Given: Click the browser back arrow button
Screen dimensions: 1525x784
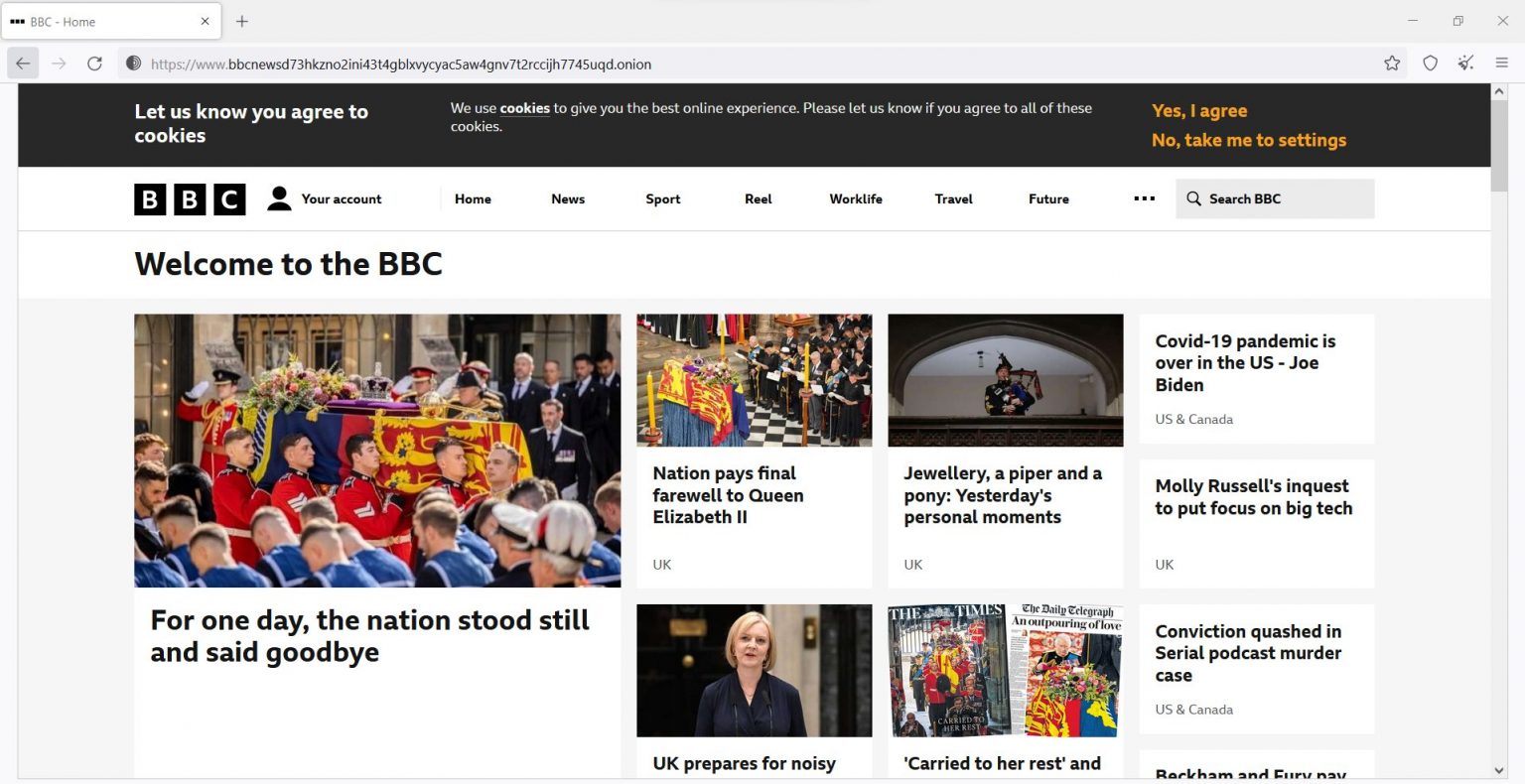Looking at the screenshot, I should (x=23, y=64).
